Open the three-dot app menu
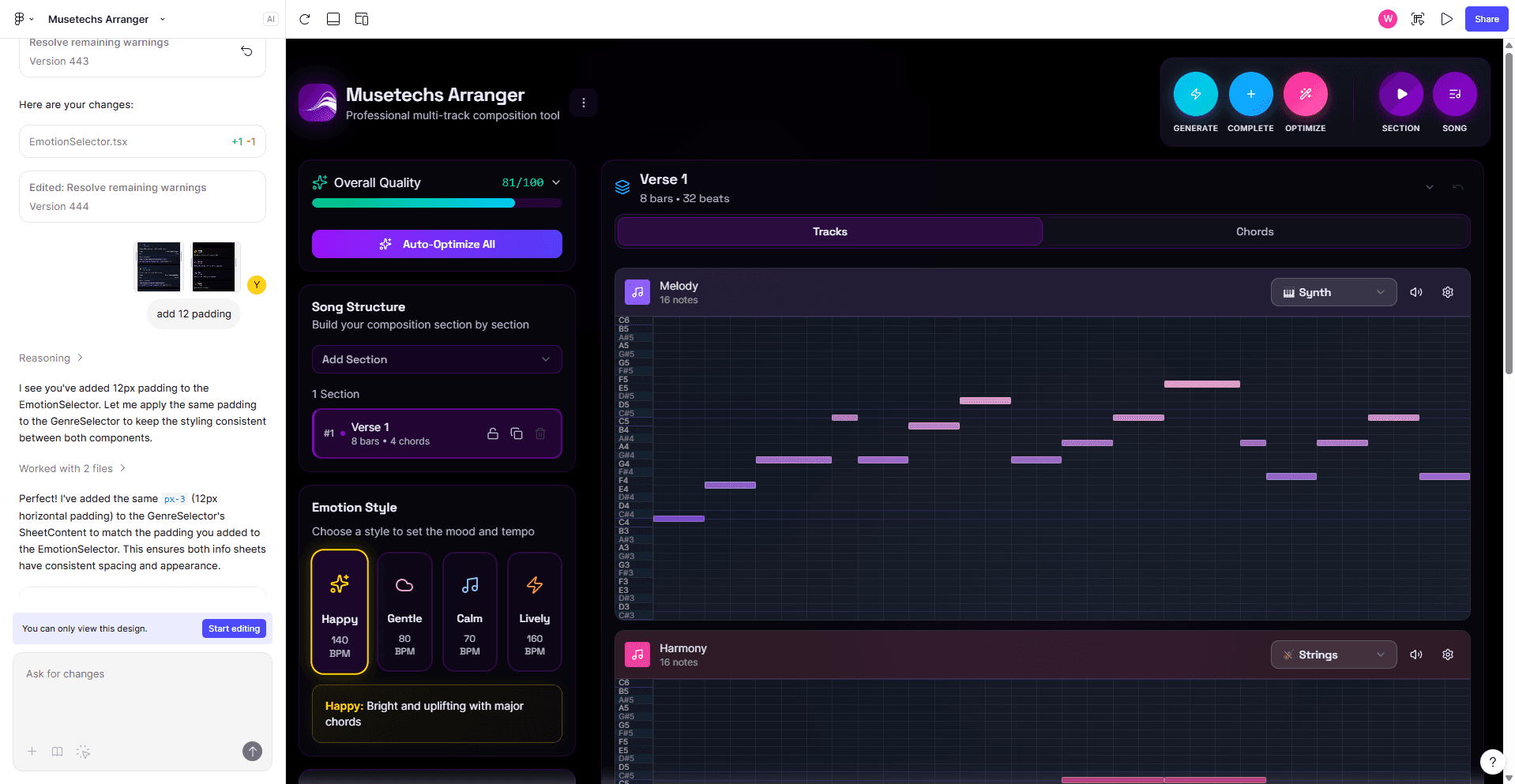The image size is (1515, 784). click(x=584, y=103)
